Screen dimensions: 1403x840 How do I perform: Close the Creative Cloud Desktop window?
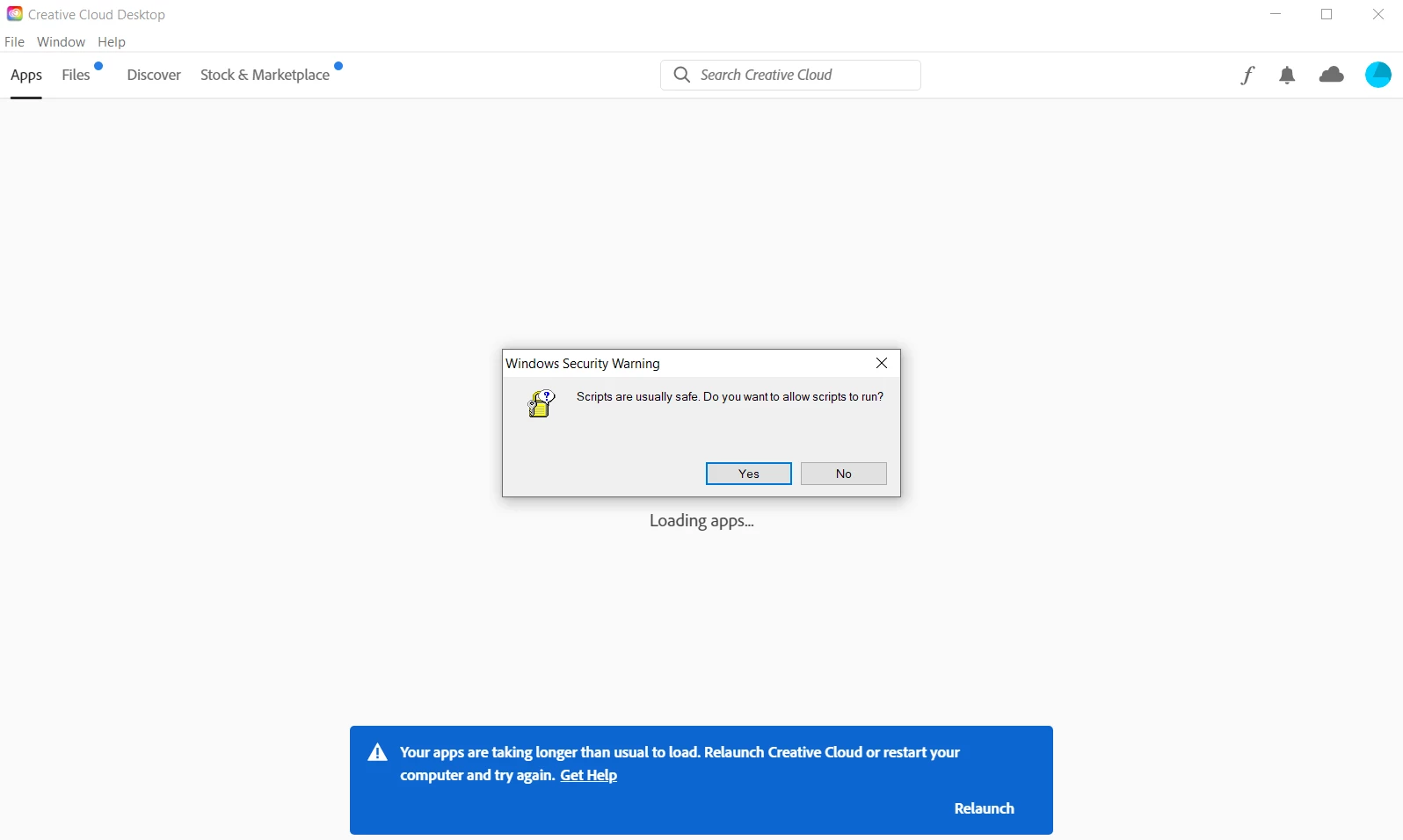(x=1378, y=14)
